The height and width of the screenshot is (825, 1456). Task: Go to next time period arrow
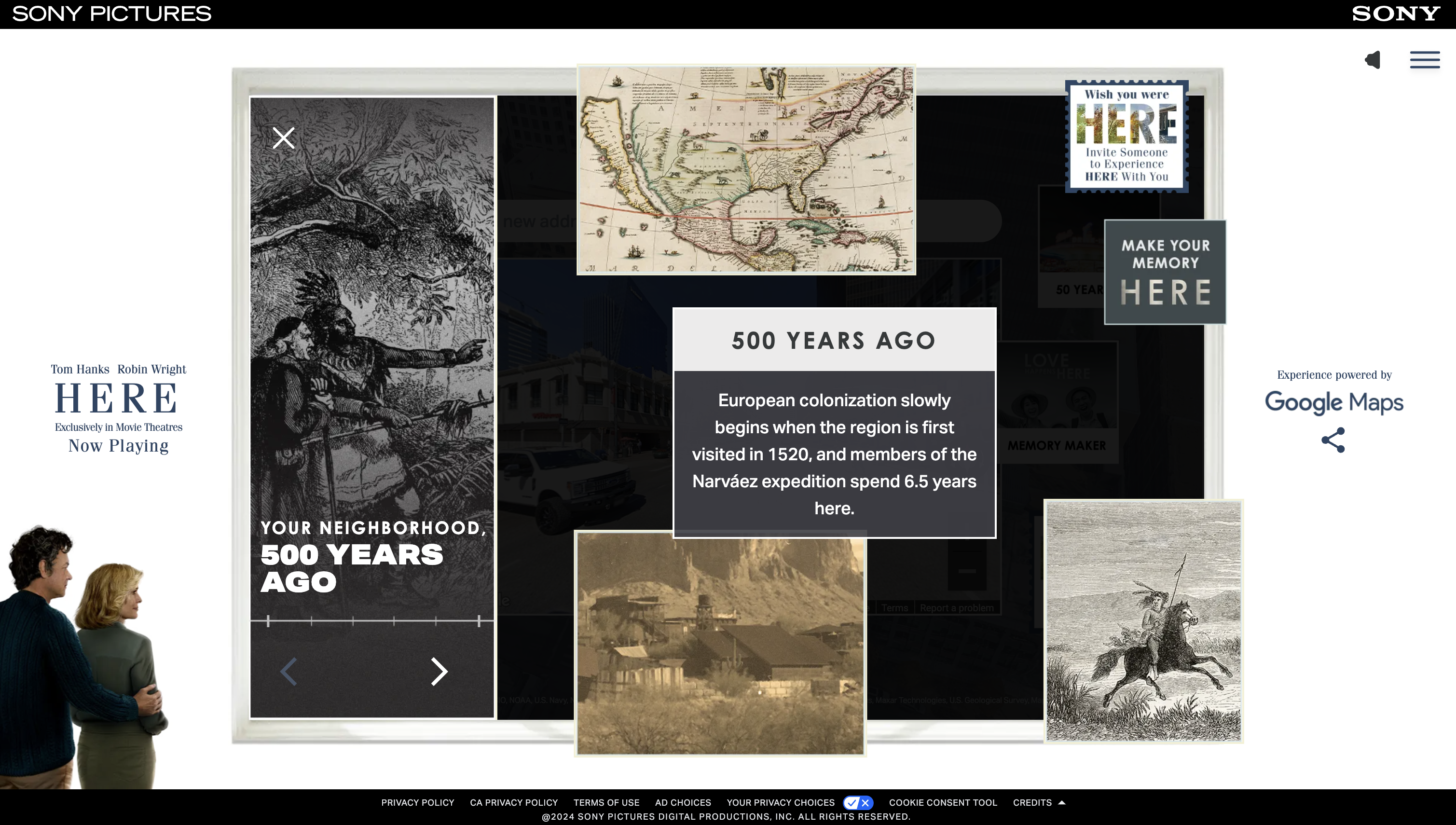click(439, 672)
